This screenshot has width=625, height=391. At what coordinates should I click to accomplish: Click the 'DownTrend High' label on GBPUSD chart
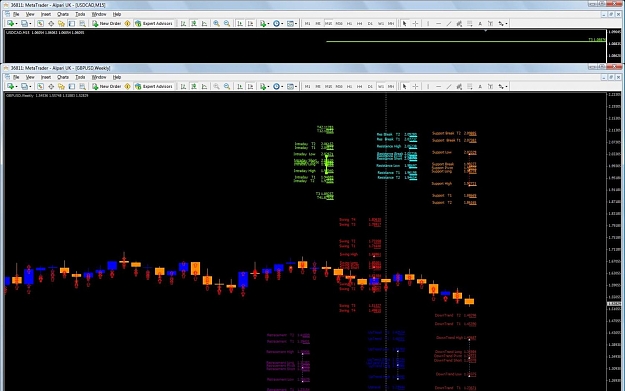(x=450, y=338)
